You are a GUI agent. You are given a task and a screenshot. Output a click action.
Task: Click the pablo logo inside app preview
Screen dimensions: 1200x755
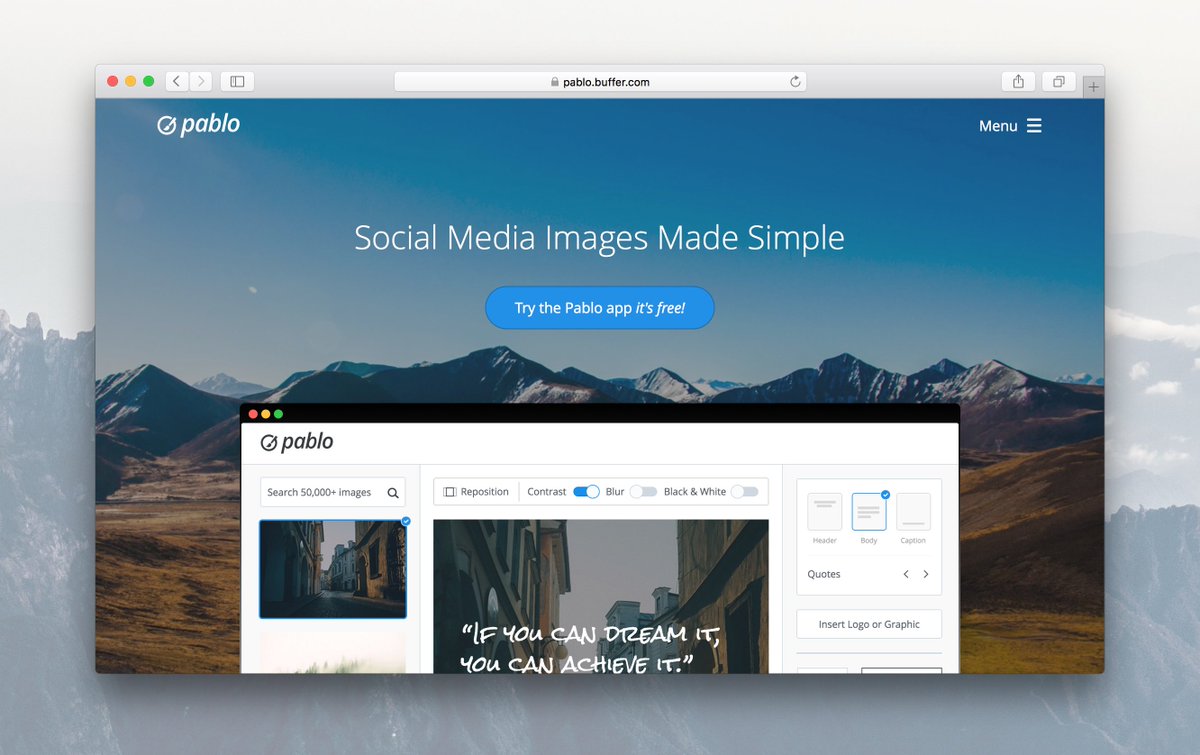[x=297, y=442]
